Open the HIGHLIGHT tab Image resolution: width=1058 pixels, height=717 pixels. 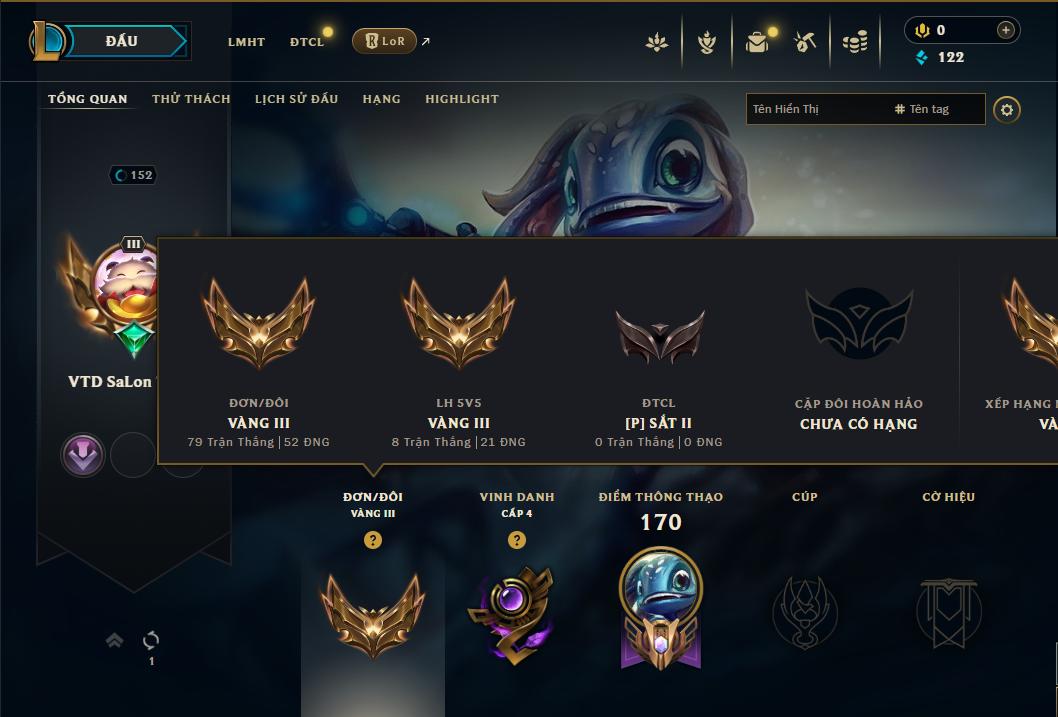462,99
